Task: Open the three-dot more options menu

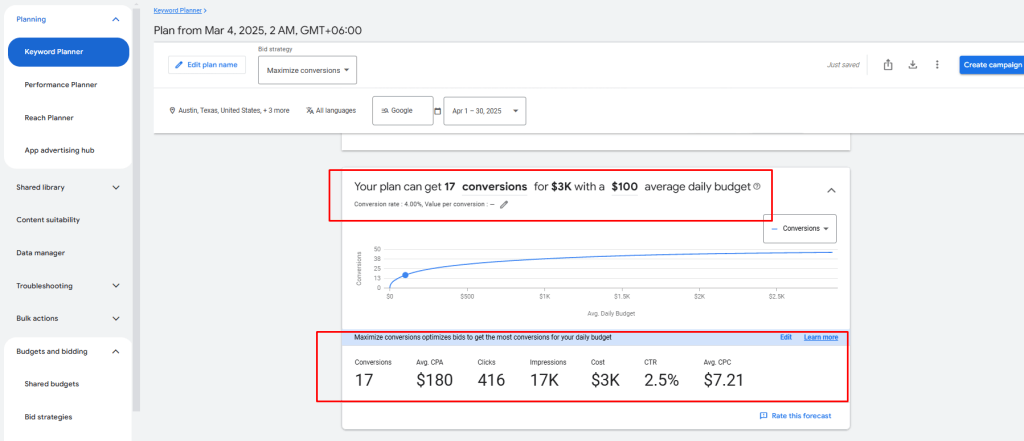Action: [937, 65]
